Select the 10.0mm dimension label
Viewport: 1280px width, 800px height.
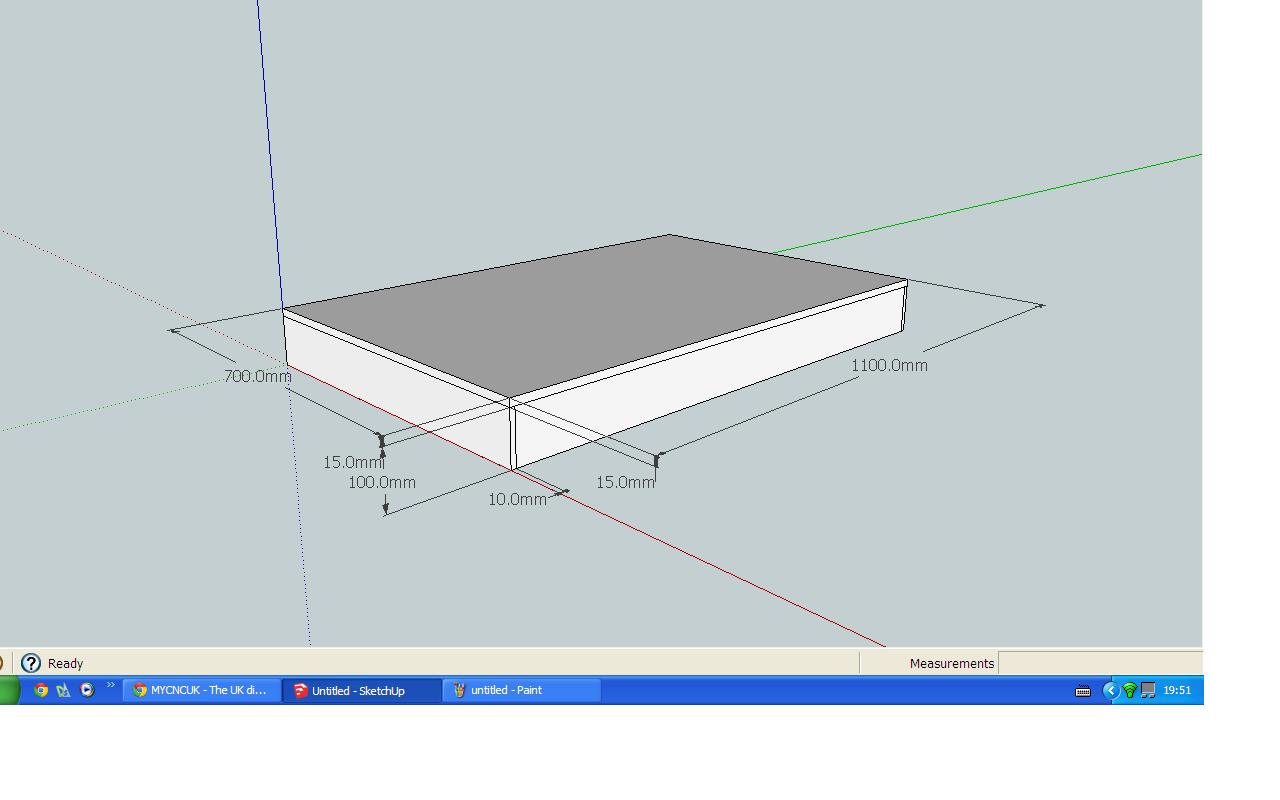click(517, 500)
